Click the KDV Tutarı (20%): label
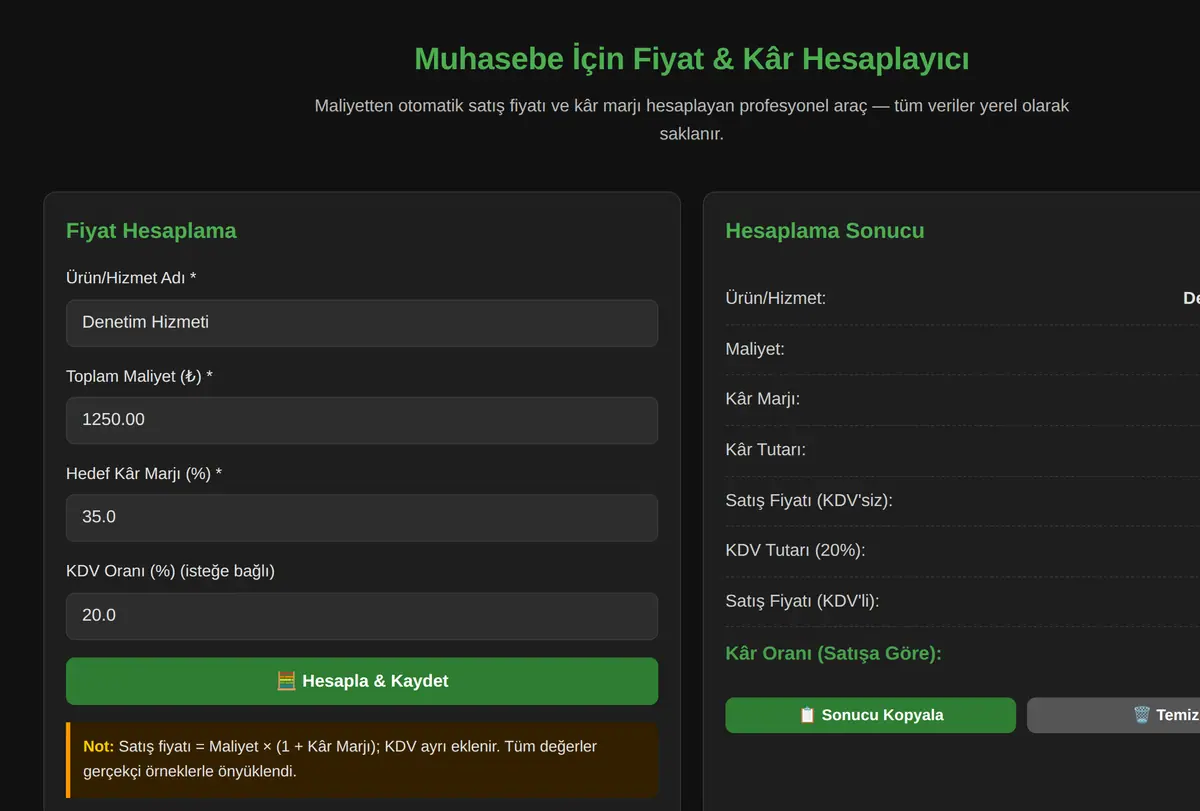 (795, 550)
